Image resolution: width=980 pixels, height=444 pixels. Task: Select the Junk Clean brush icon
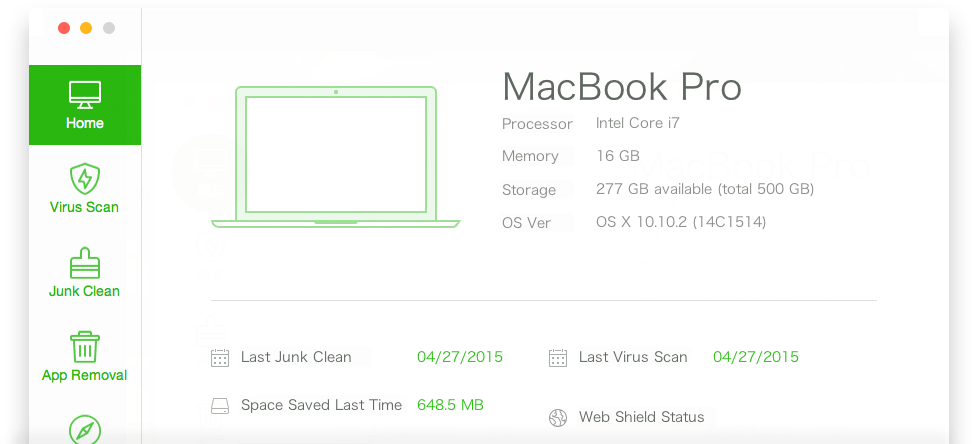tap(84, 264)
